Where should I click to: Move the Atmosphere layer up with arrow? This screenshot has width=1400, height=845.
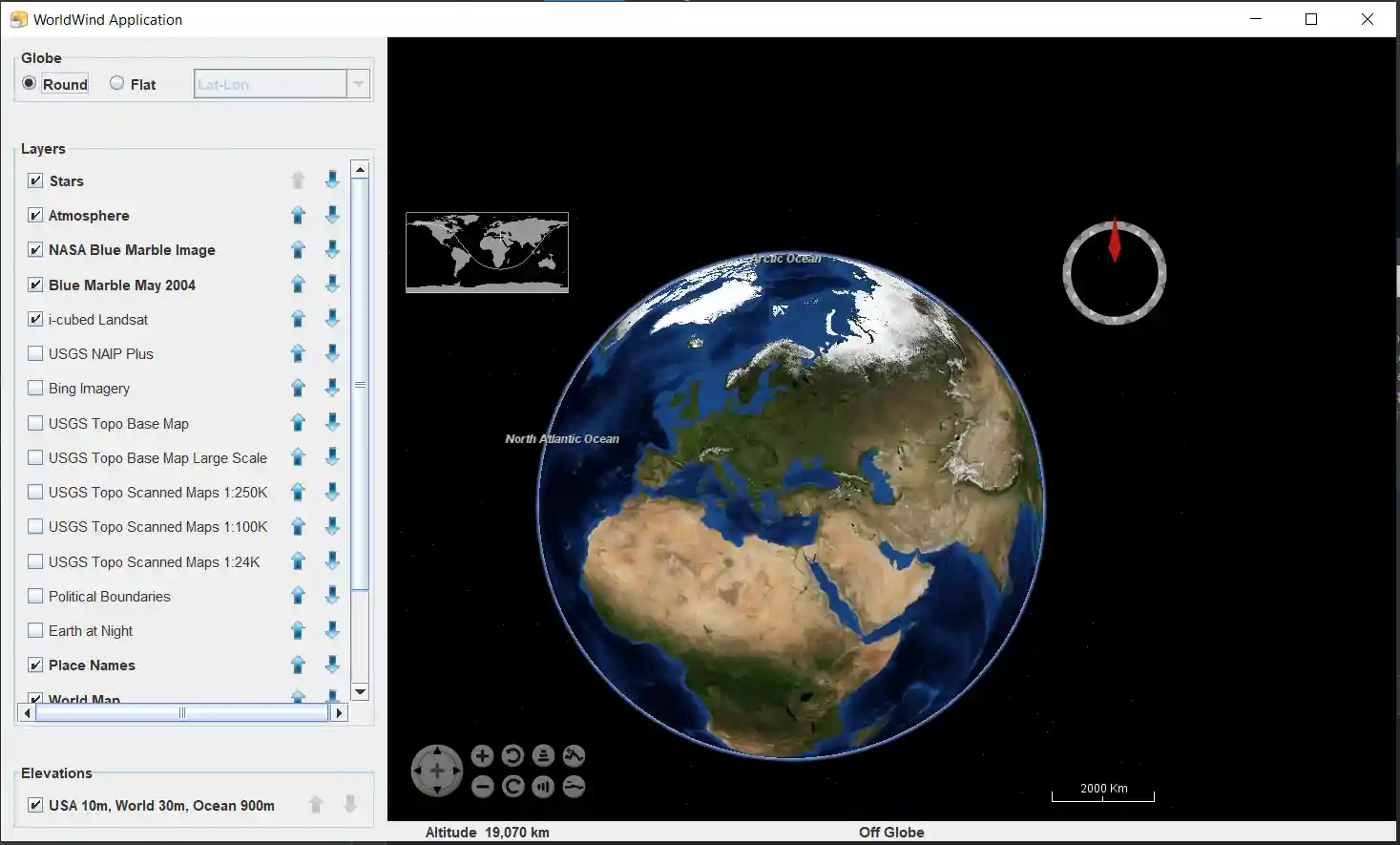pos(298,216)
